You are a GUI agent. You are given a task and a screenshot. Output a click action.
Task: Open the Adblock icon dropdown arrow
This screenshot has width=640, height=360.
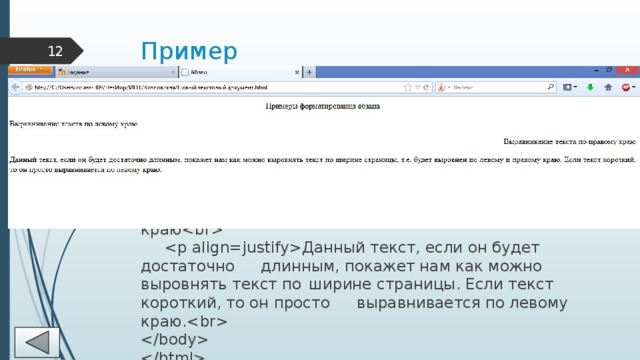(633, 87)
